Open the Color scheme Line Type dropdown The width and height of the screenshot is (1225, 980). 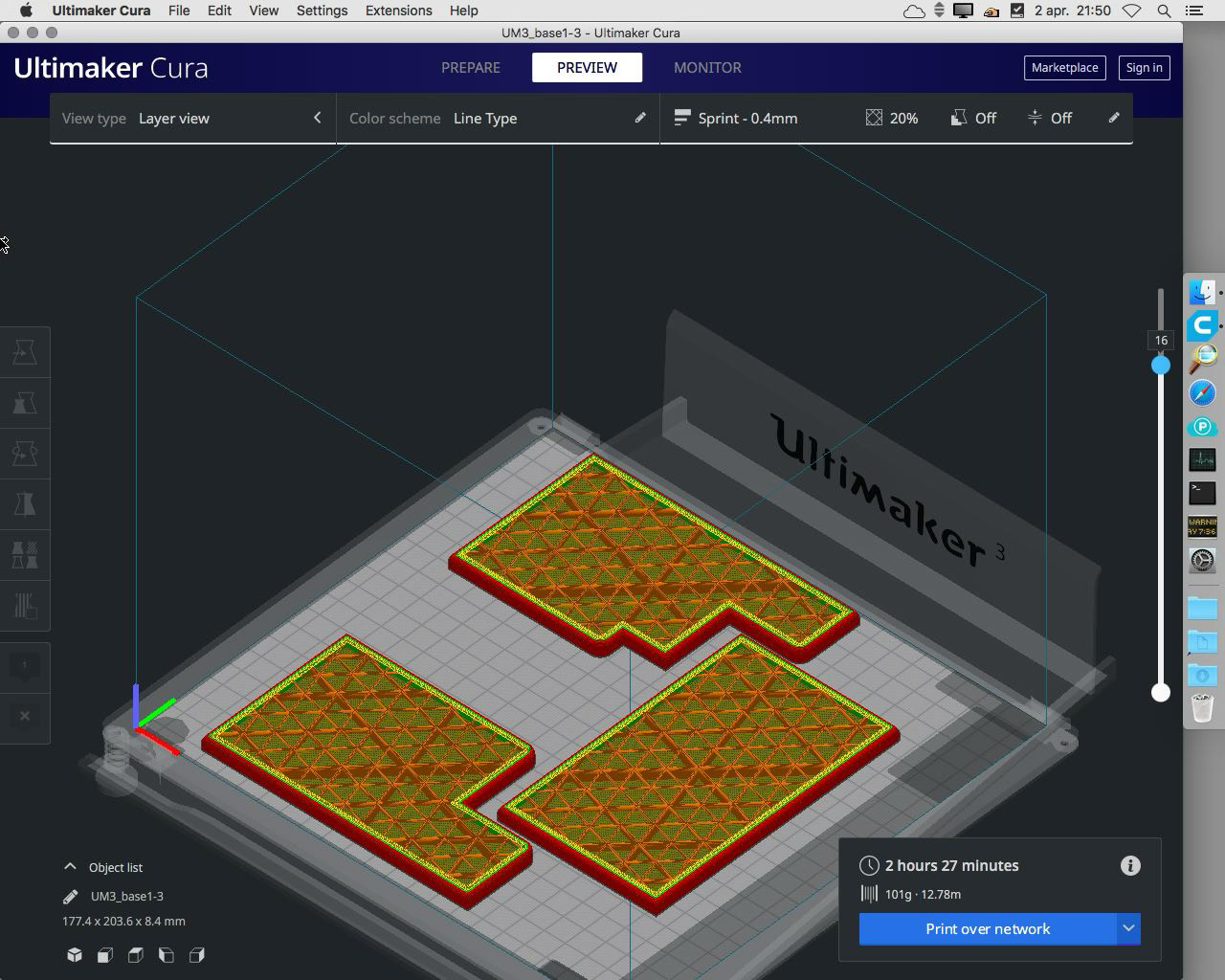498,118
